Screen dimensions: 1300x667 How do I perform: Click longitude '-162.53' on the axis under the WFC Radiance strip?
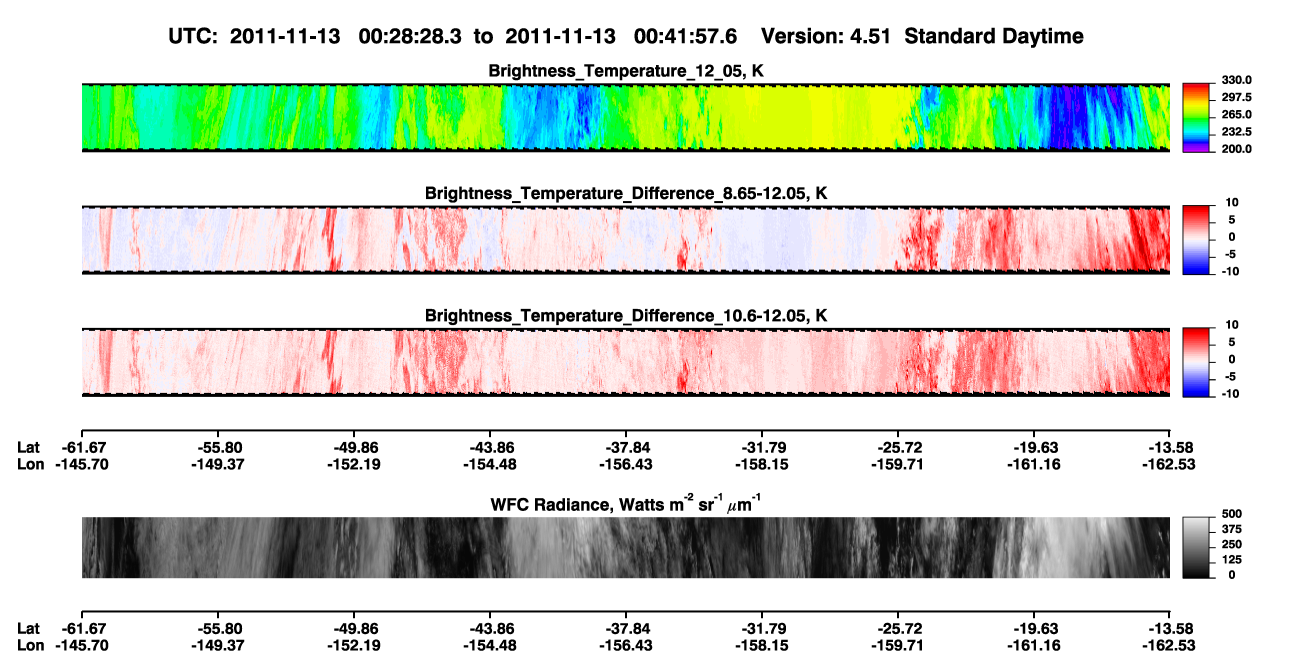(1171, 645)
